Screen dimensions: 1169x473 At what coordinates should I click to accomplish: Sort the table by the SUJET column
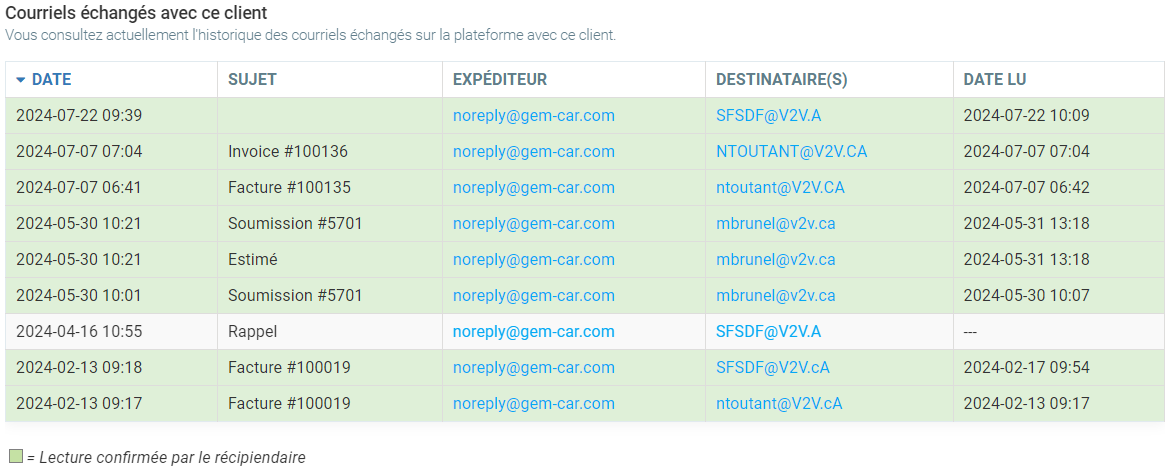(x=252, y=80)
